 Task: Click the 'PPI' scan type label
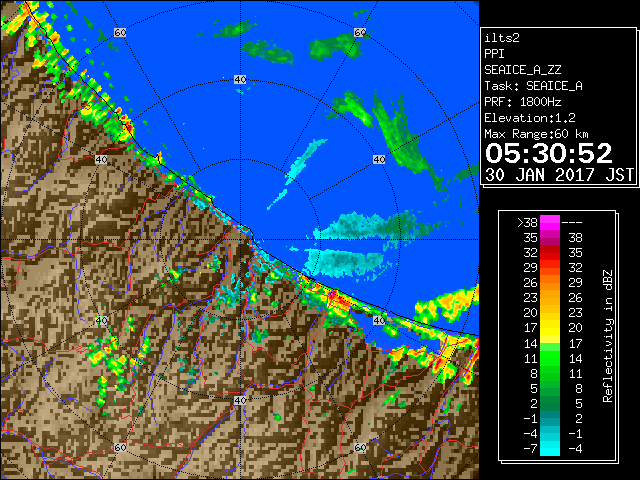coord(494,54)
